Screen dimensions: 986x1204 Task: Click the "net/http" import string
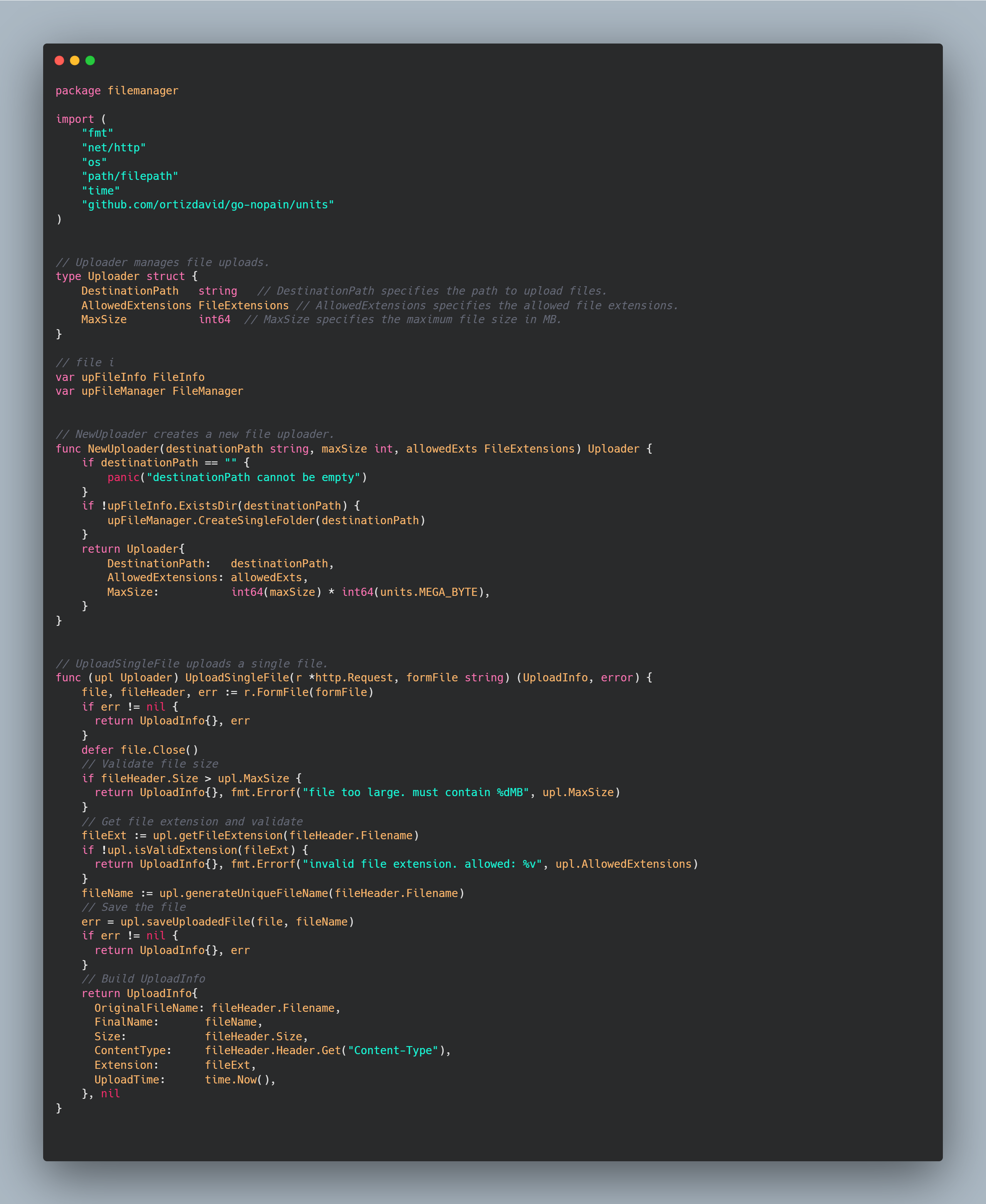pos(114,148)
